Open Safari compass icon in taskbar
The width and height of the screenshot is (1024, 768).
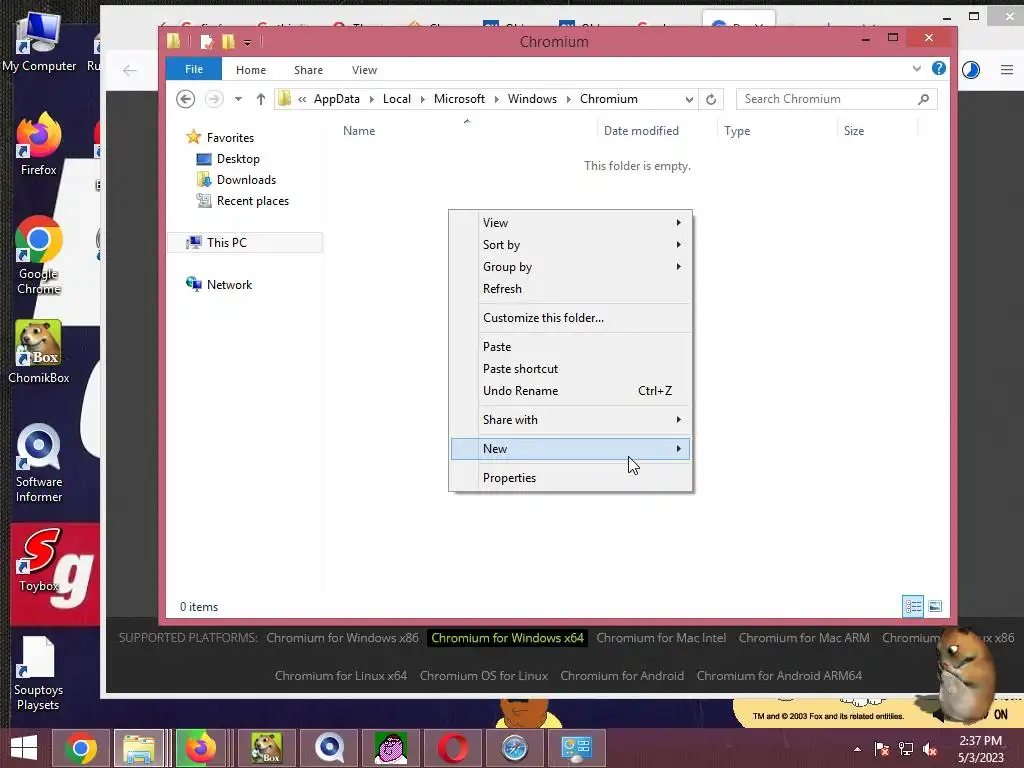(515, 748)
